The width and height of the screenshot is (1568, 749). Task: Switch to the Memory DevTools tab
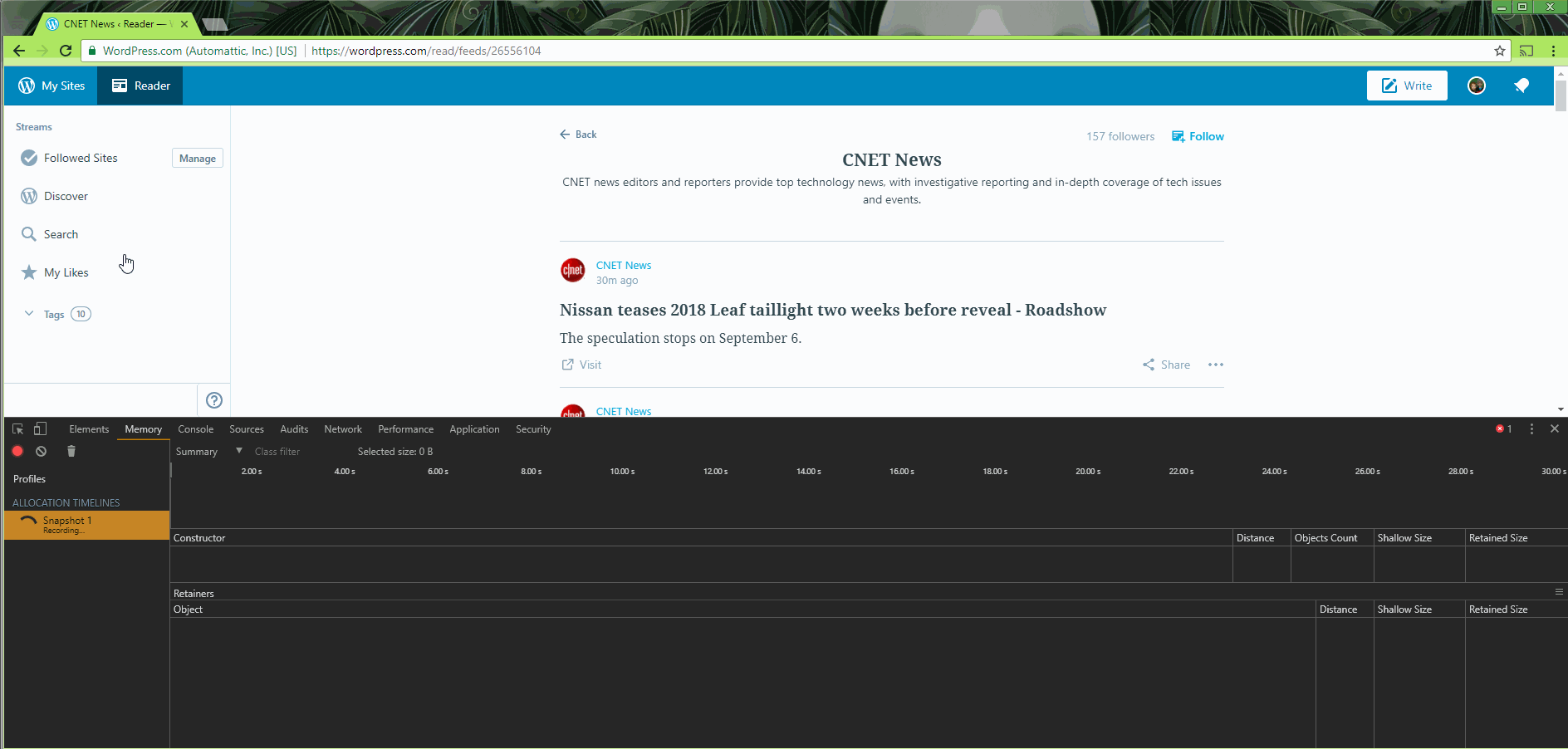[143, 429]
